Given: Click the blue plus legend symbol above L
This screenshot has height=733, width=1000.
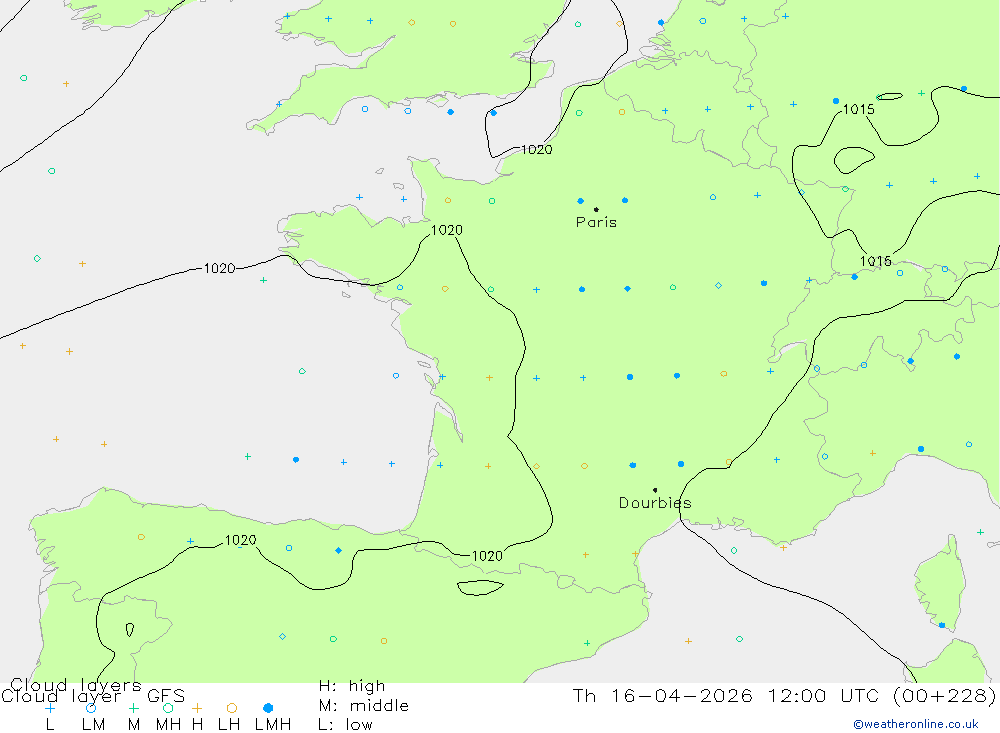Looking at the screenshot, I should pyautogui.click(x=50, y=708).
